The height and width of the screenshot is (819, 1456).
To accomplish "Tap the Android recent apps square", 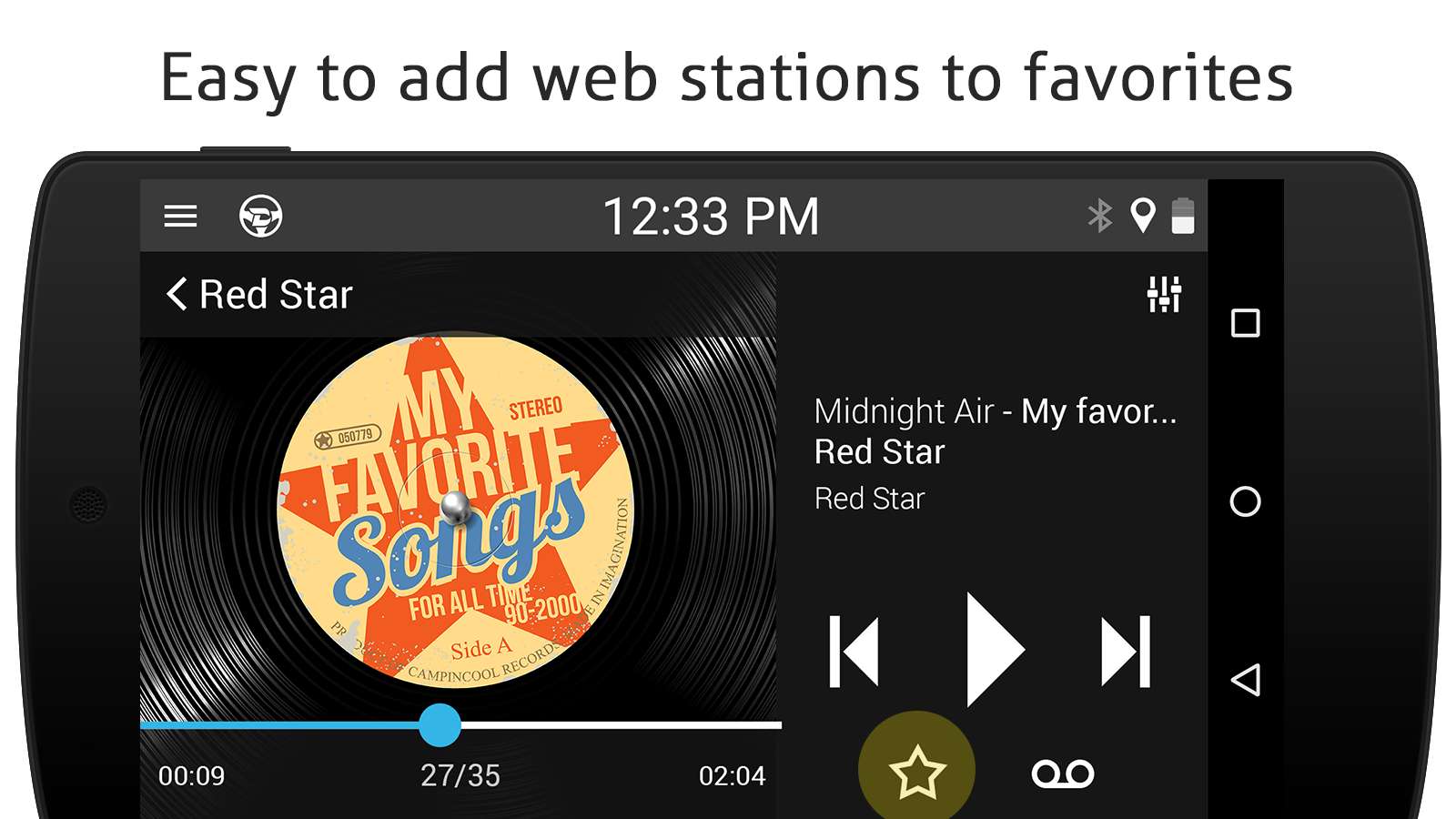I will tap(1245, 323).
